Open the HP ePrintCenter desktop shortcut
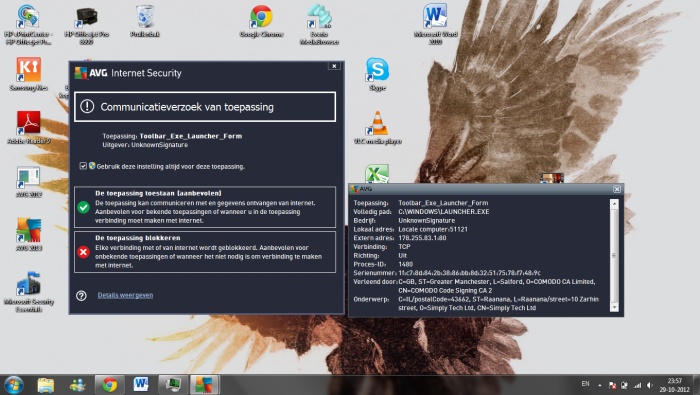The image size is (700, 395). point(28,25)
